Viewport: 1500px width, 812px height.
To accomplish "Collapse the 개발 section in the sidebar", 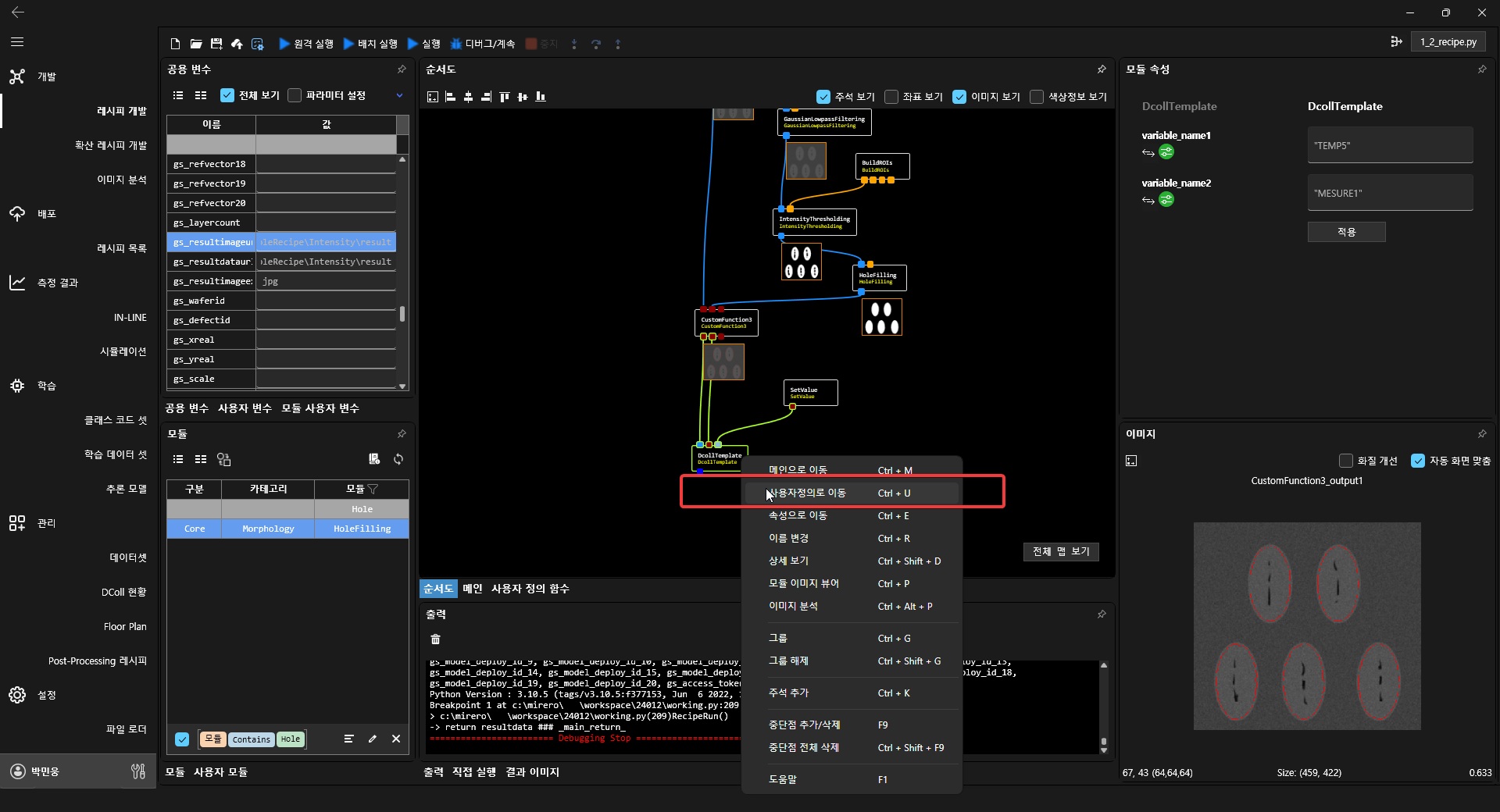I will [46, 77].
